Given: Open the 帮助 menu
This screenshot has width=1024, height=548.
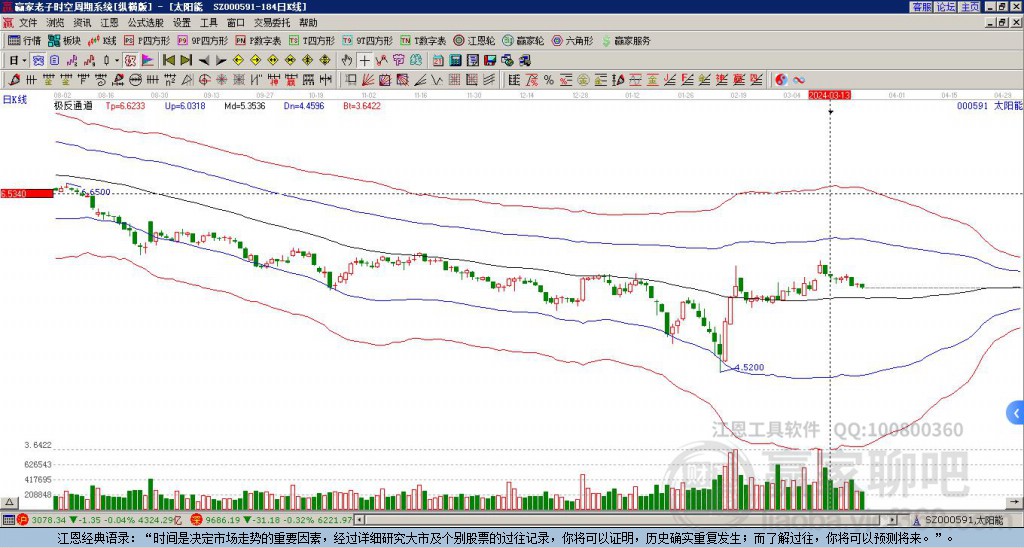Looking at the screenshot, I should click(x=308, y=23).
